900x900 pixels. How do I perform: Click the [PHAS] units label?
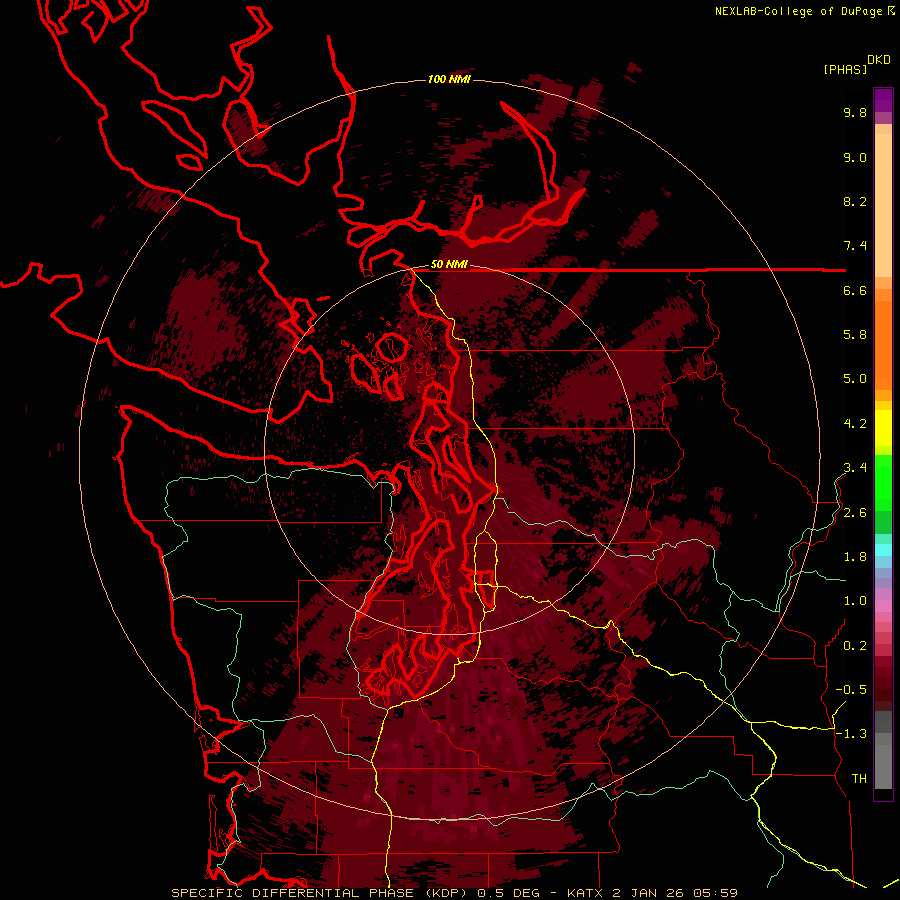[x=845, y=69]
